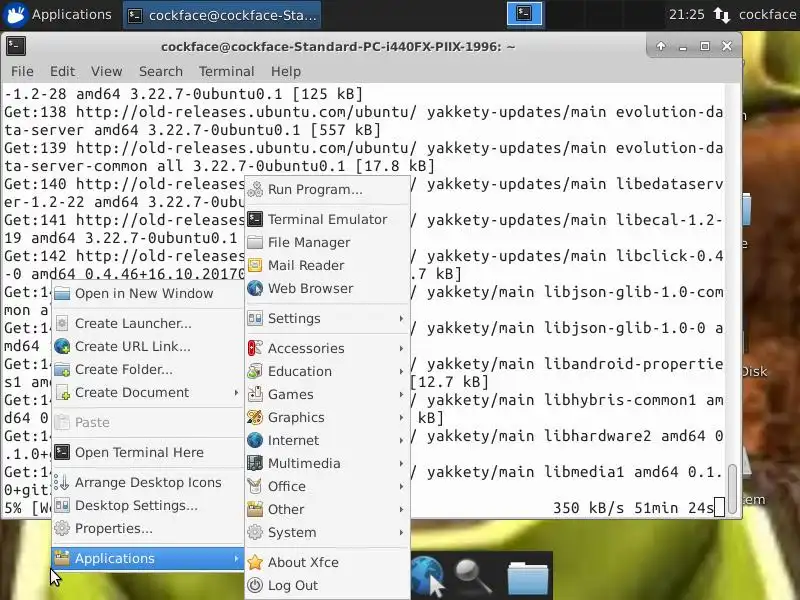Click the terminal window icon in titlebar
The width and height of the screenshot is (800, 600).
point(16,46)
